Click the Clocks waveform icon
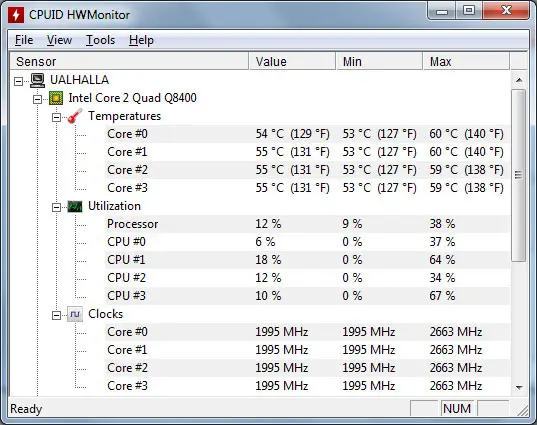 click(75, 314)
